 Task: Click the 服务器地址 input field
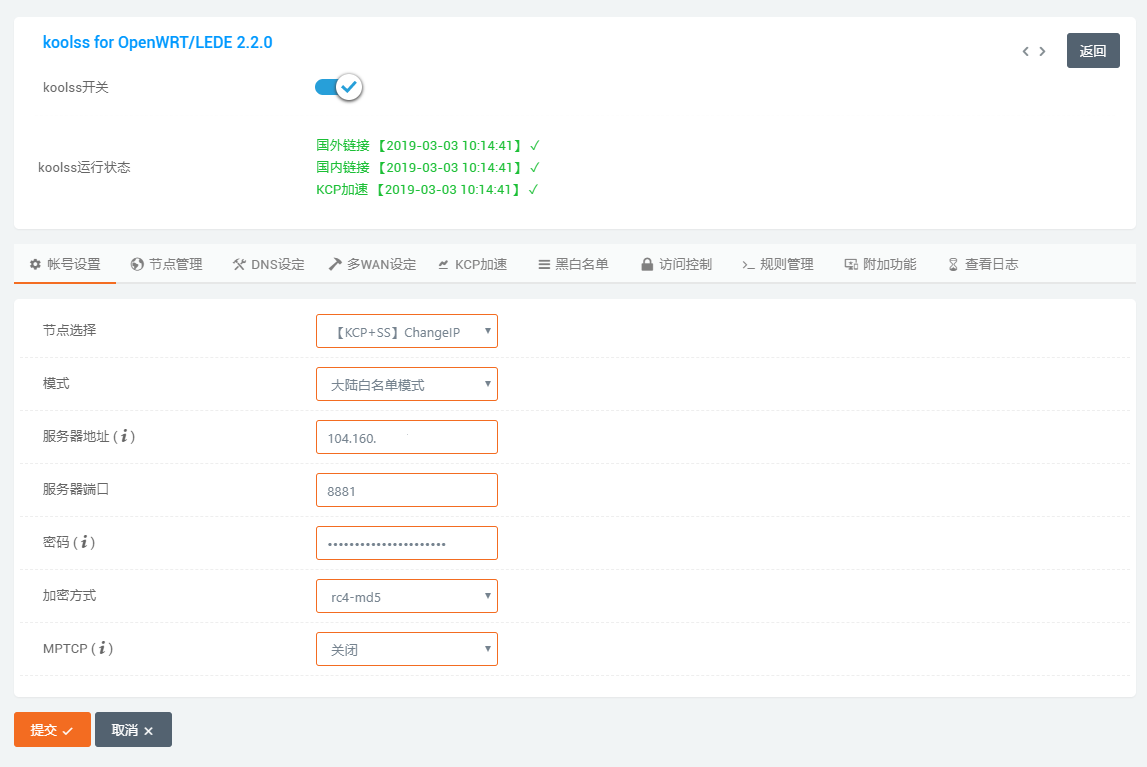pyautogui.click(x=407, y=437)
